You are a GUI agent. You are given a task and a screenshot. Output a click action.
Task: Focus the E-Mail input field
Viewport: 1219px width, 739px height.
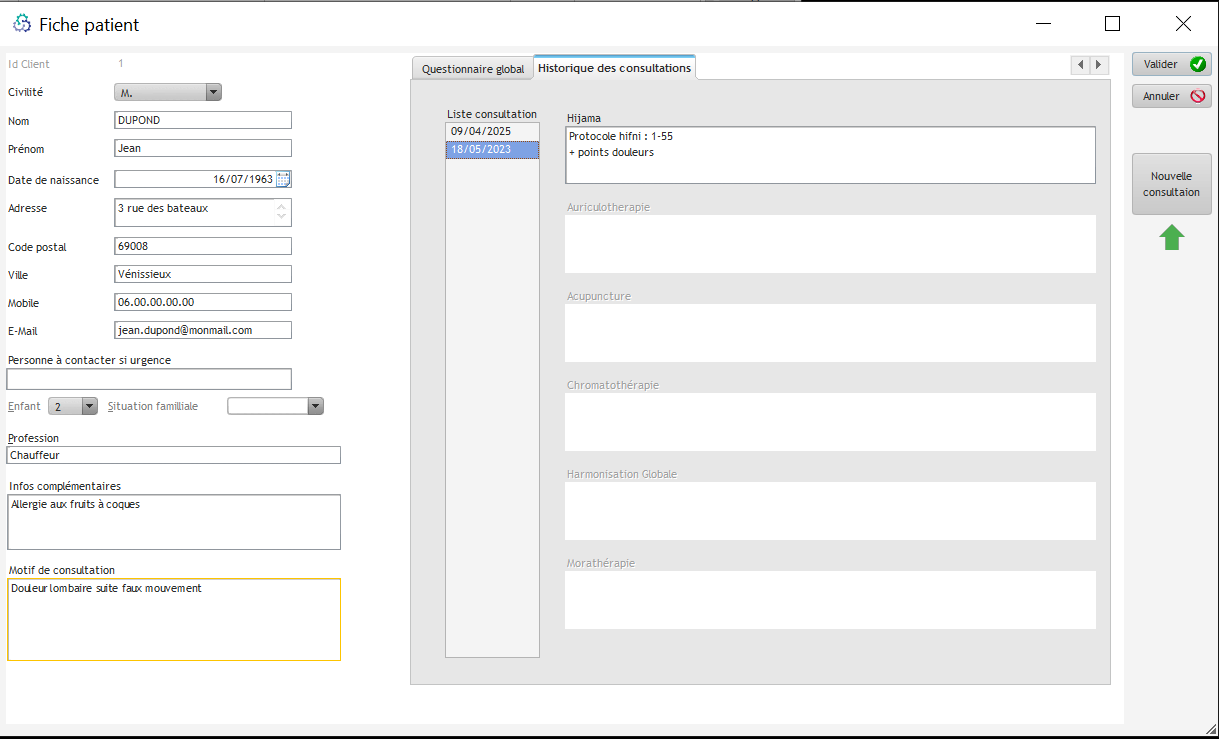pyautogui.click(x=203, y=330)
